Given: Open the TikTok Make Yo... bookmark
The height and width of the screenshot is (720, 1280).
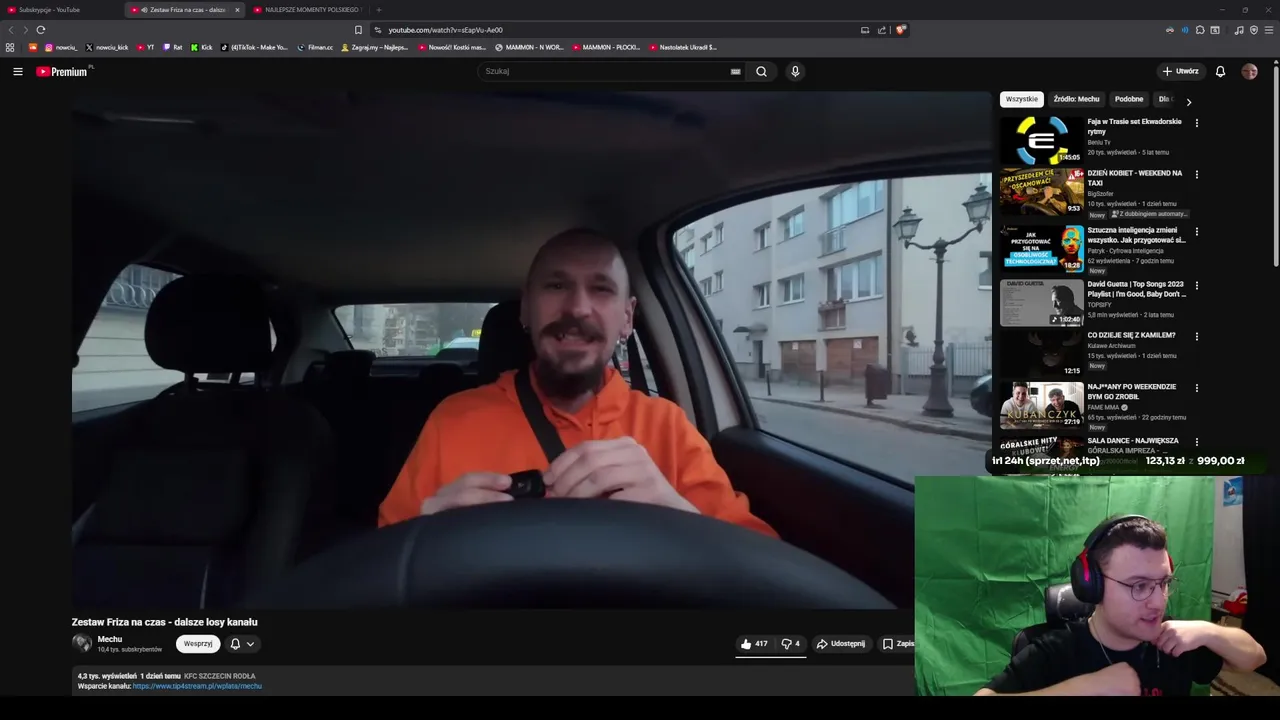Looking at the screenshot, I should tap(254, 47).
